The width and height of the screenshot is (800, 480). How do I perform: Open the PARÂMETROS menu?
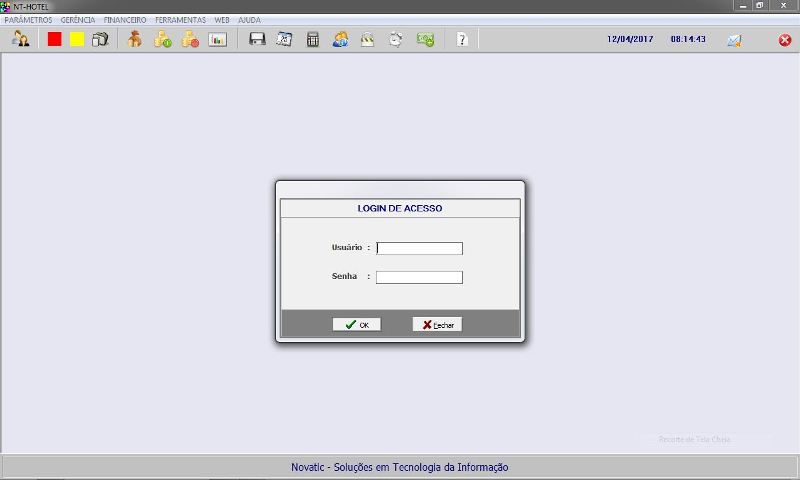[28, 20]
